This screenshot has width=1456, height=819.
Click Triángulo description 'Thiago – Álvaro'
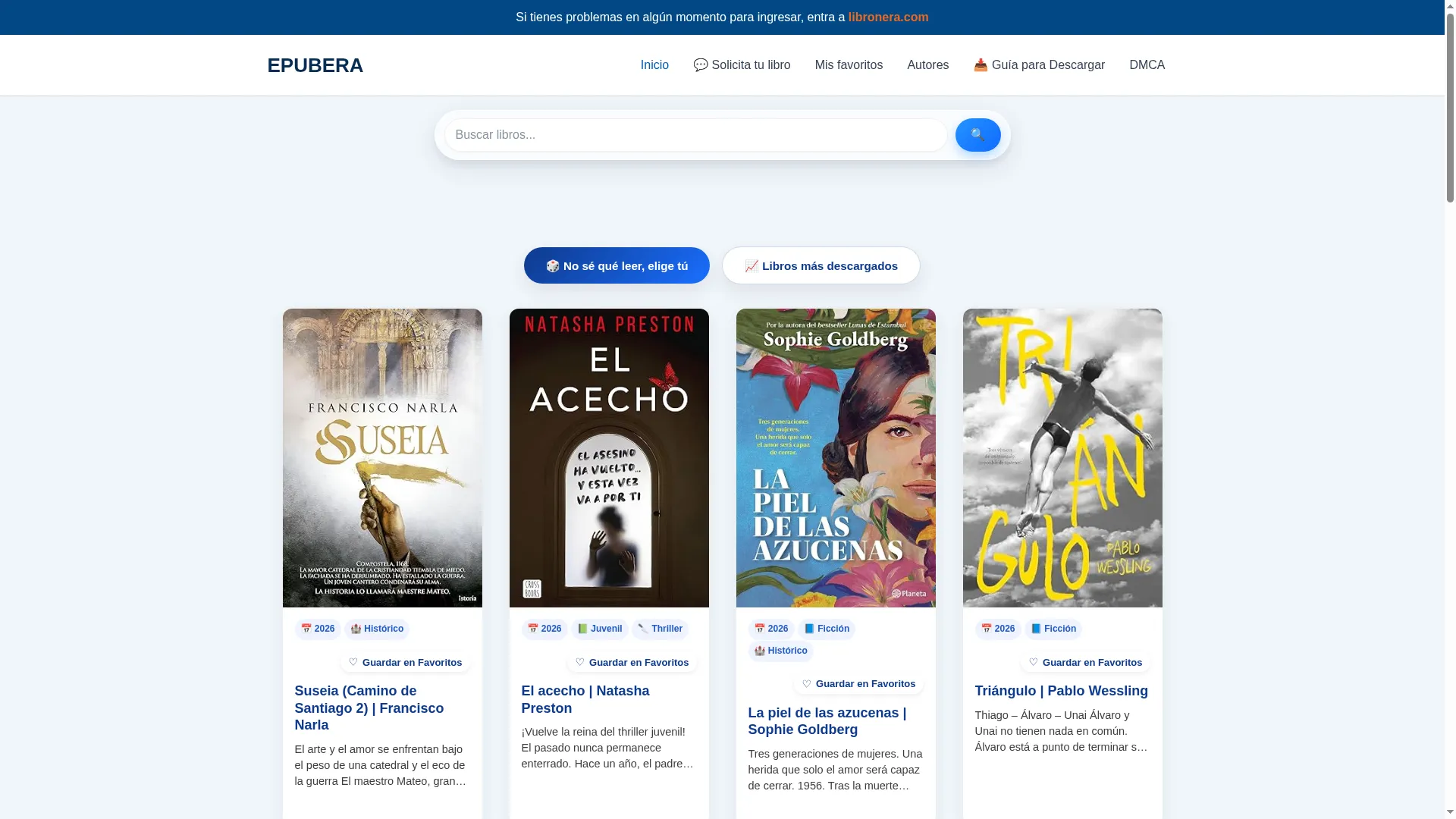click(x=1062, y=731)
